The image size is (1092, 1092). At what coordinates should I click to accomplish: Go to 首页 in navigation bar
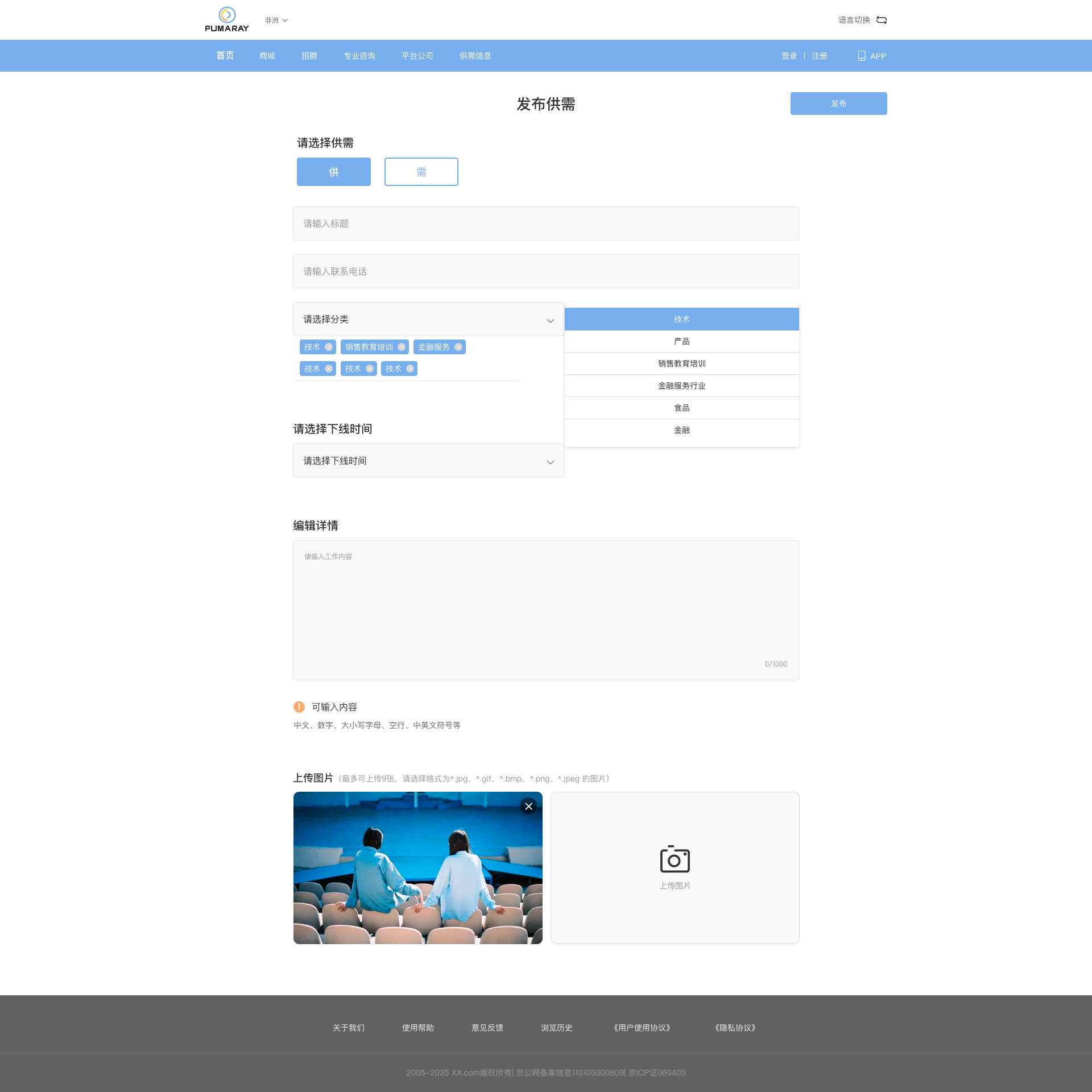coord(225,55)
